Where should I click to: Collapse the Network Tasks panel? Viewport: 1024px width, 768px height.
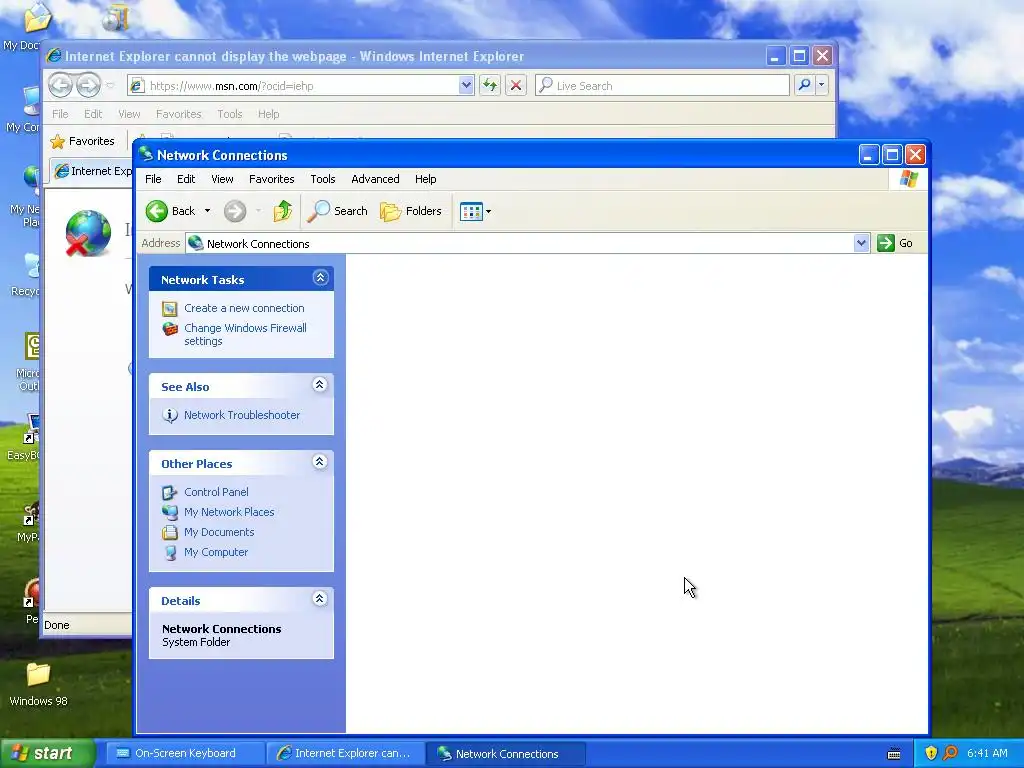pos(320,278)
